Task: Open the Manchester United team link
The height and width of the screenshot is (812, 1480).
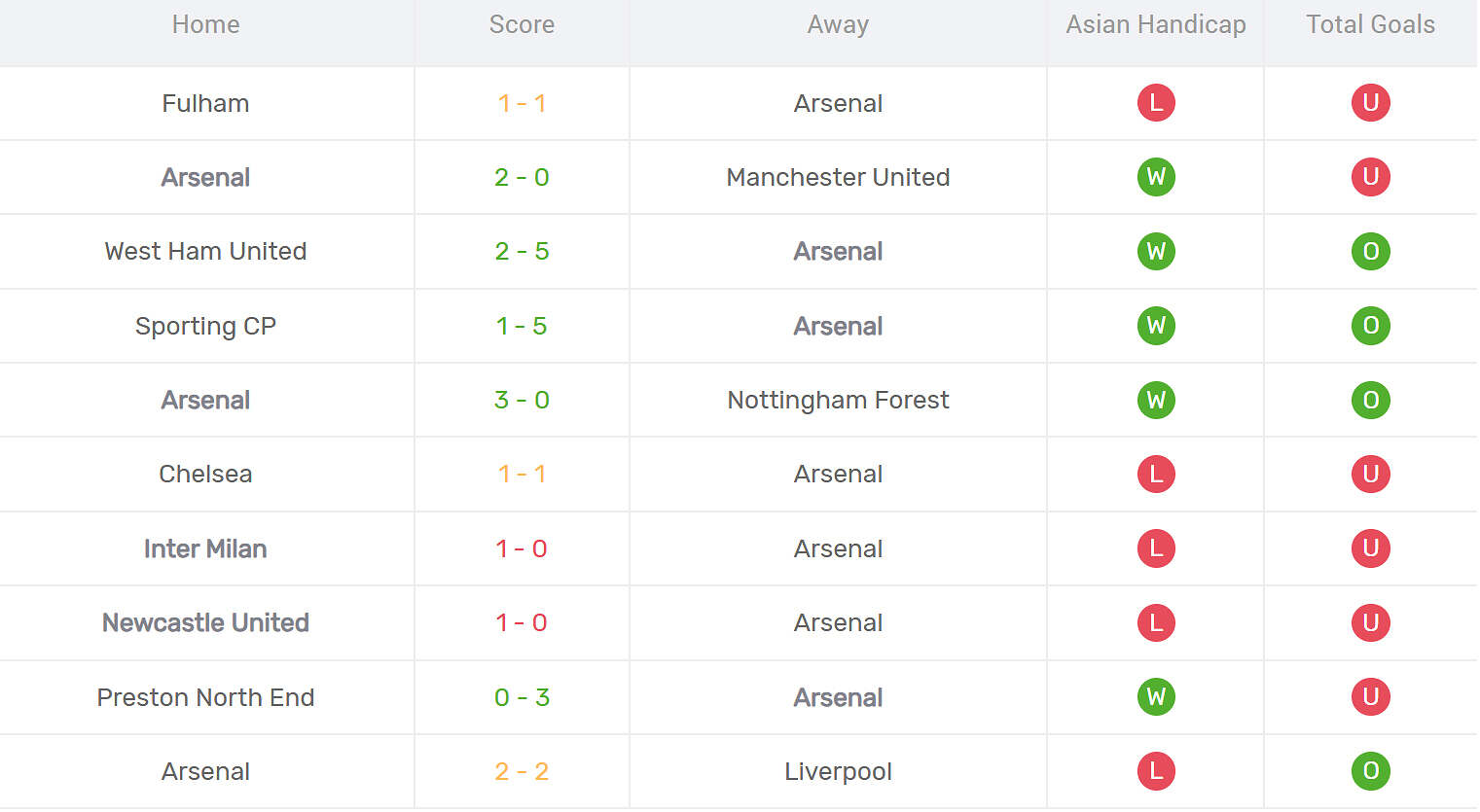Action: (838, 177)
